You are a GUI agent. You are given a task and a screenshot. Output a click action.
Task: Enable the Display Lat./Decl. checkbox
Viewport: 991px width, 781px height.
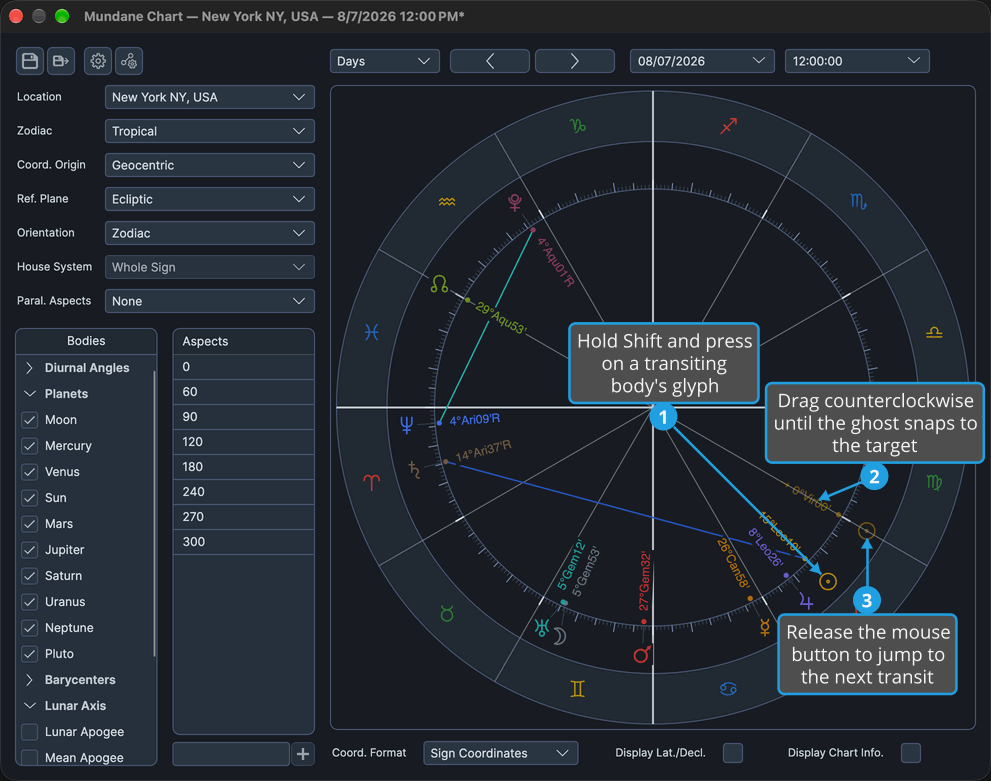click(733, 753)
